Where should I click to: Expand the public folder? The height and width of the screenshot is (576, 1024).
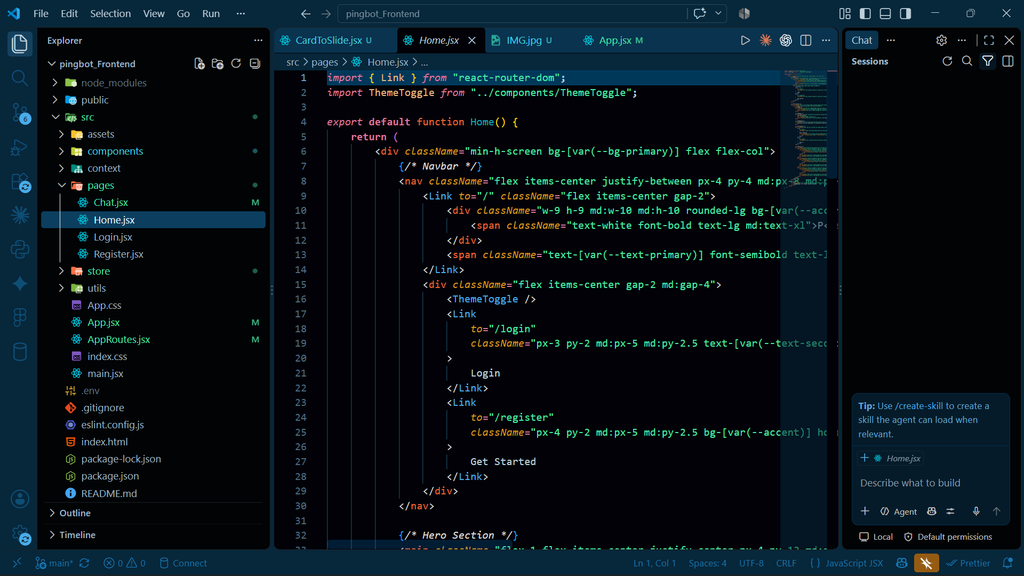click(95, 100)
